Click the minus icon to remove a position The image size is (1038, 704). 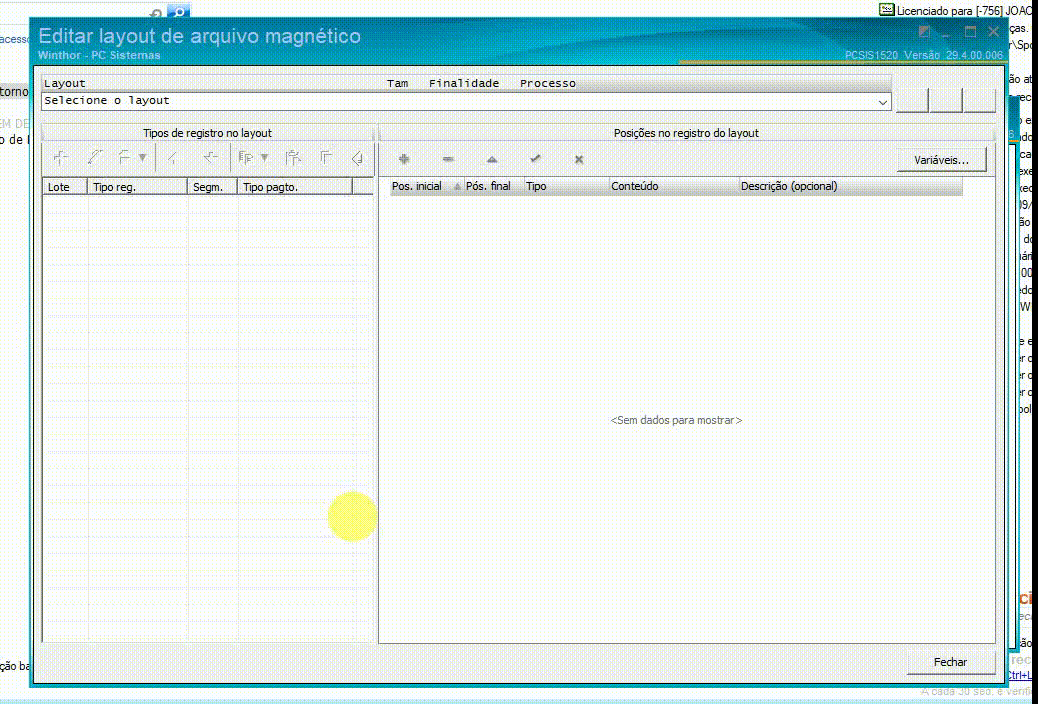448,159
